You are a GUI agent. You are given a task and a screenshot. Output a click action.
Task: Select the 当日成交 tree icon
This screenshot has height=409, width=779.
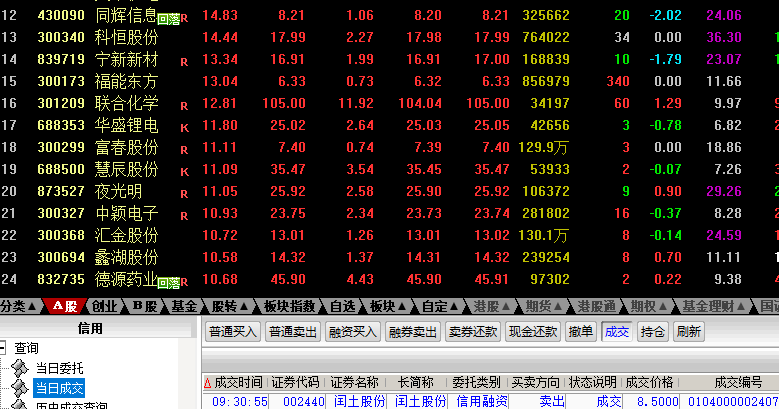click(x=20, y=388)
